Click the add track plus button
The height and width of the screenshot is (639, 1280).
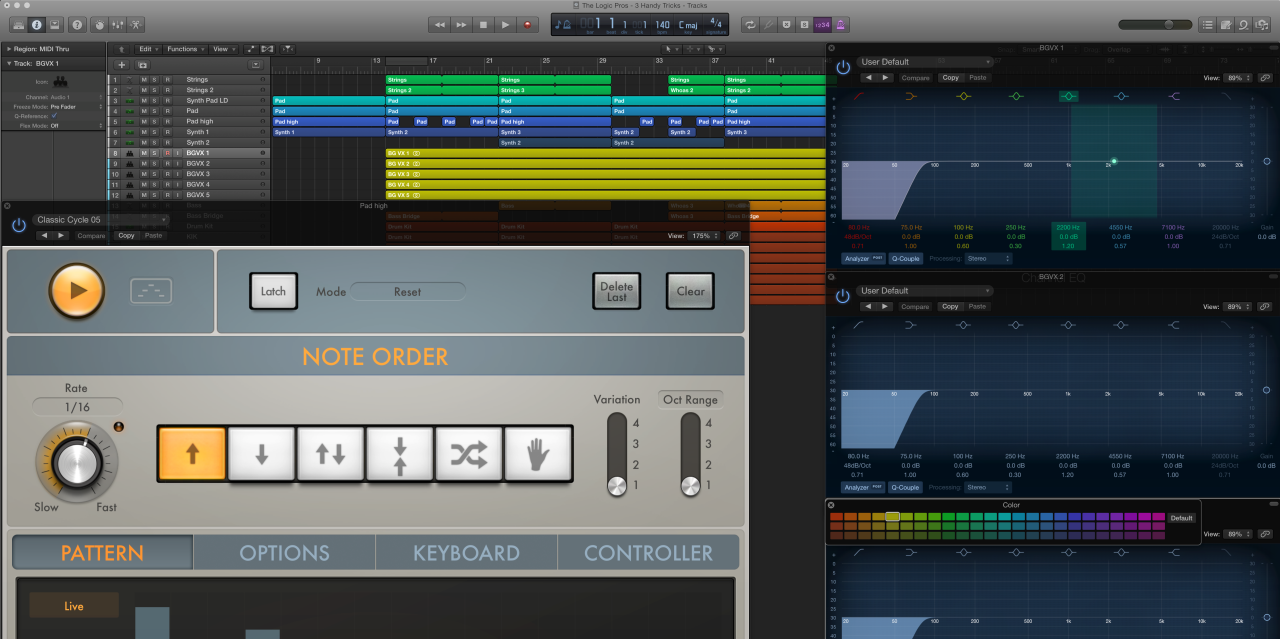(122, 64)
